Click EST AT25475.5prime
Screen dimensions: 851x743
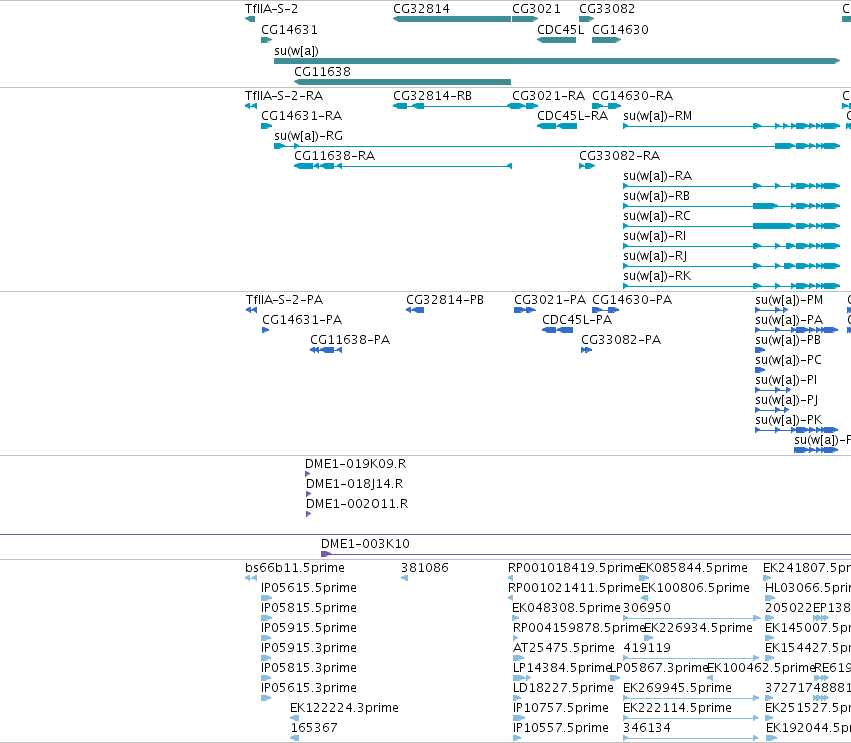563,649
